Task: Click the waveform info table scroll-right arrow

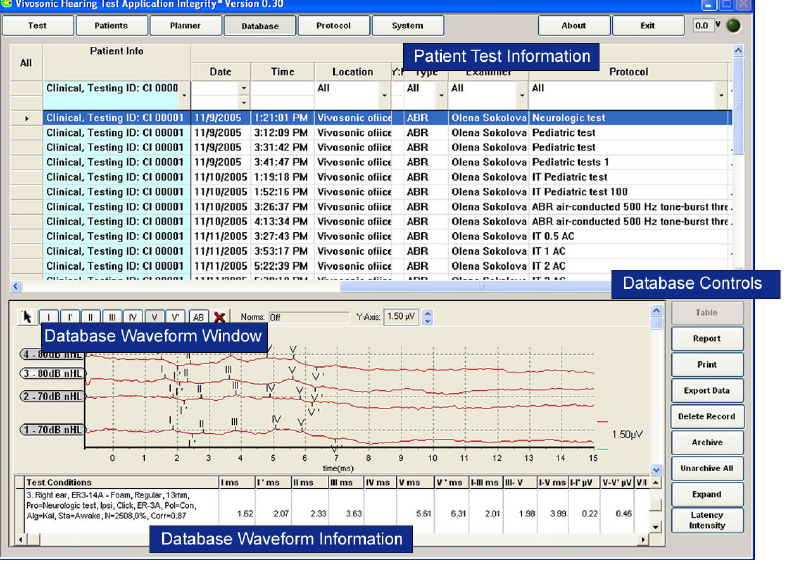Action: [643, 540]
